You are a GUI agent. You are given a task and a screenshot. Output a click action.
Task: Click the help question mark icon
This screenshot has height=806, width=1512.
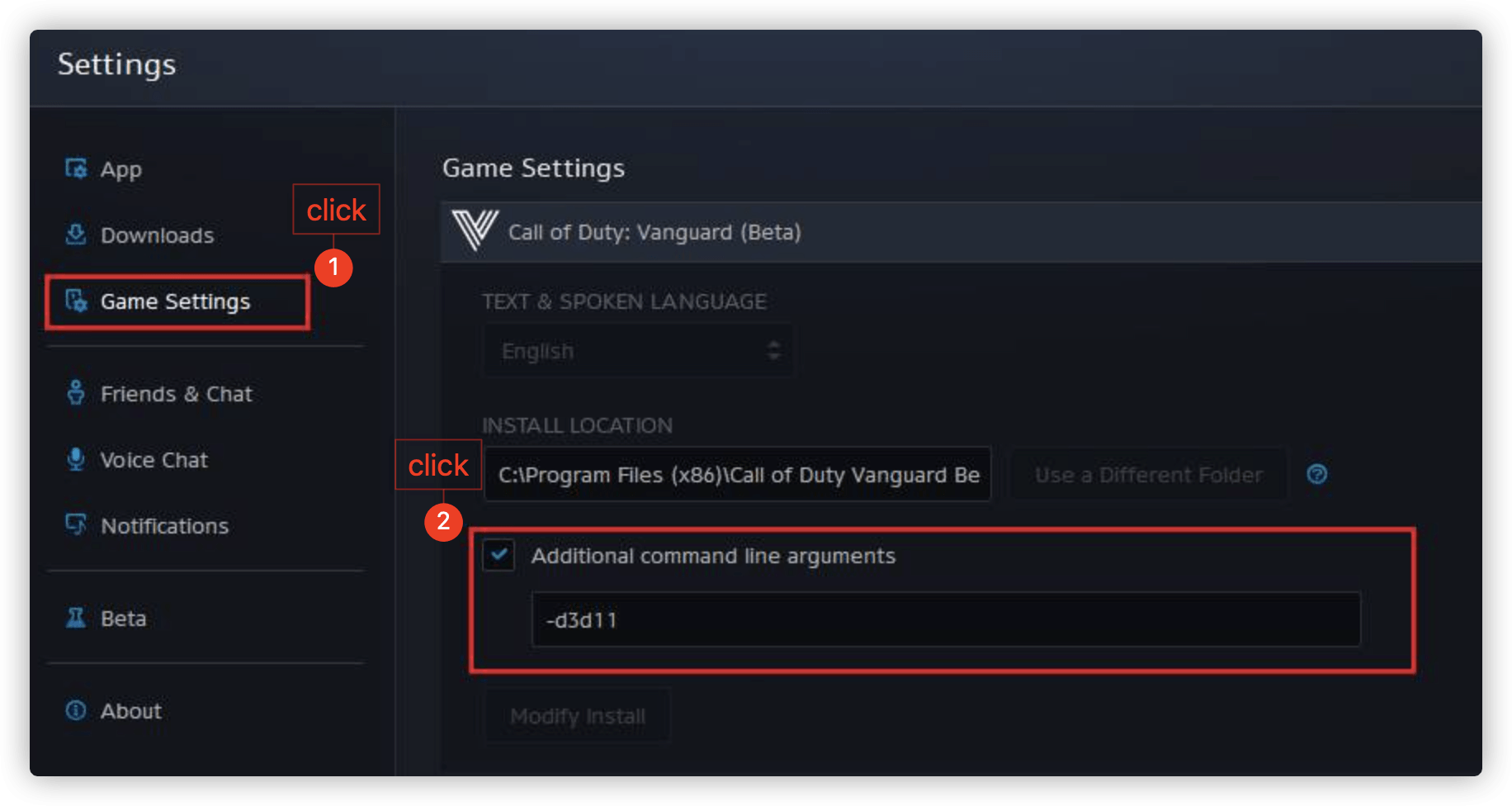(1317, 474)
